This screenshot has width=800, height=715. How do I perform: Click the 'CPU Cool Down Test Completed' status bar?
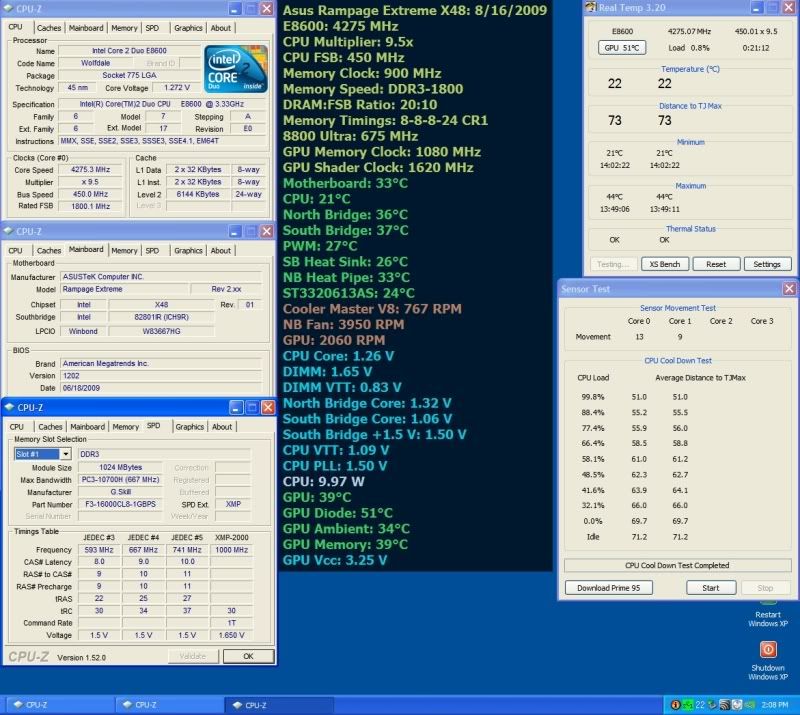(677, 565)
